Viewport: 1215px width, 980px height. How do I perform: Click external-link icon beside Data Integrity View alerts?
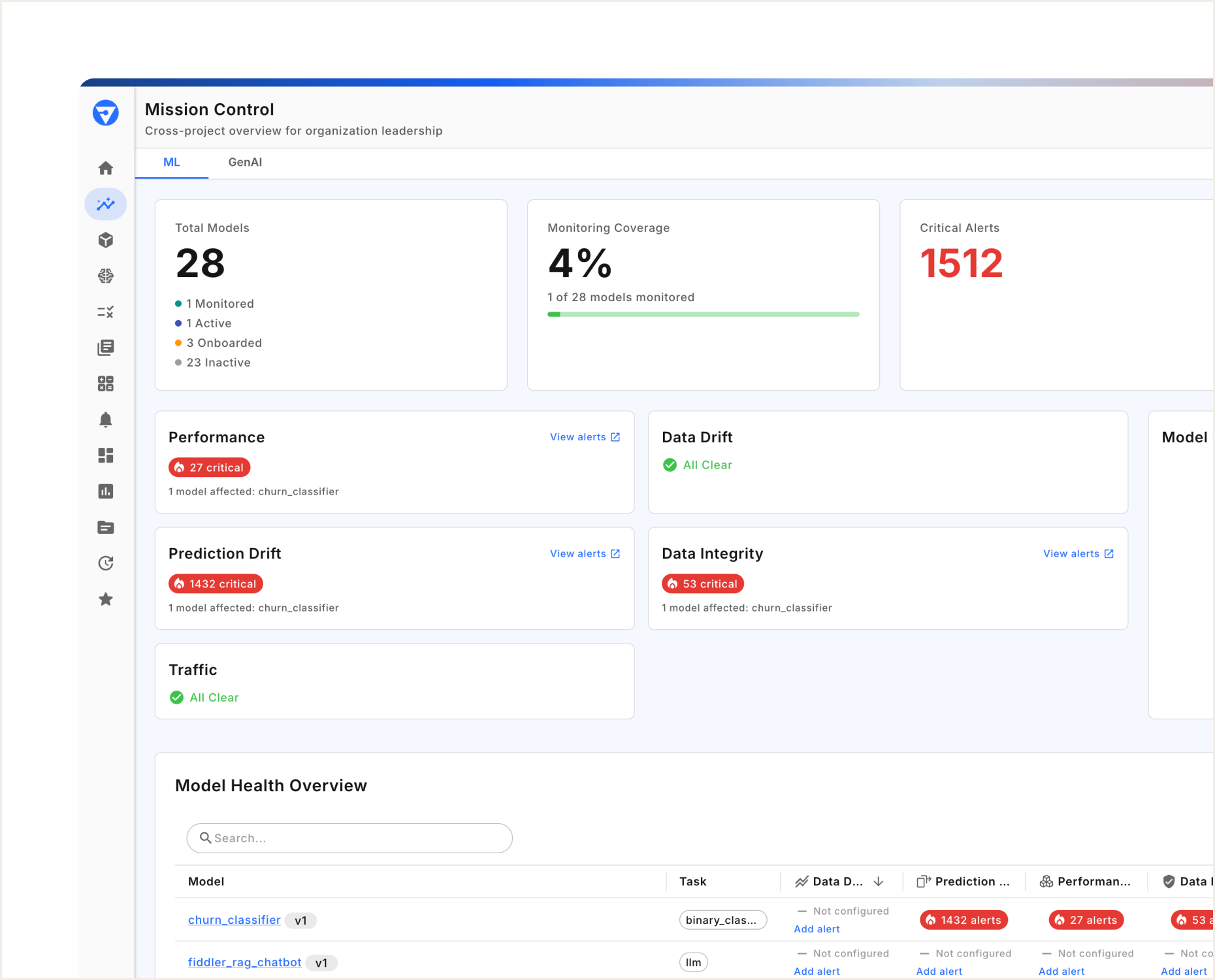[x=1109, y=553]
